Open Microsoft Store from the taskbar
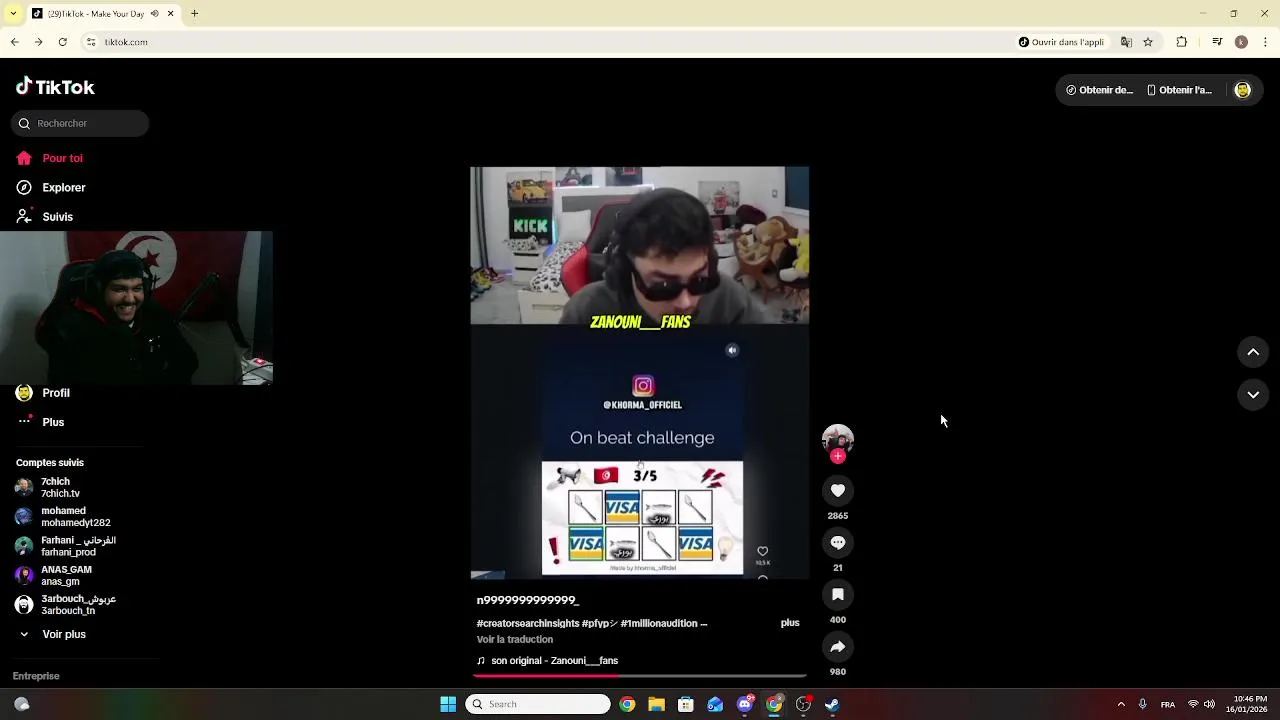Image resolution: width=1280 pixels, height=720 pixels. [x=686, y=704]
